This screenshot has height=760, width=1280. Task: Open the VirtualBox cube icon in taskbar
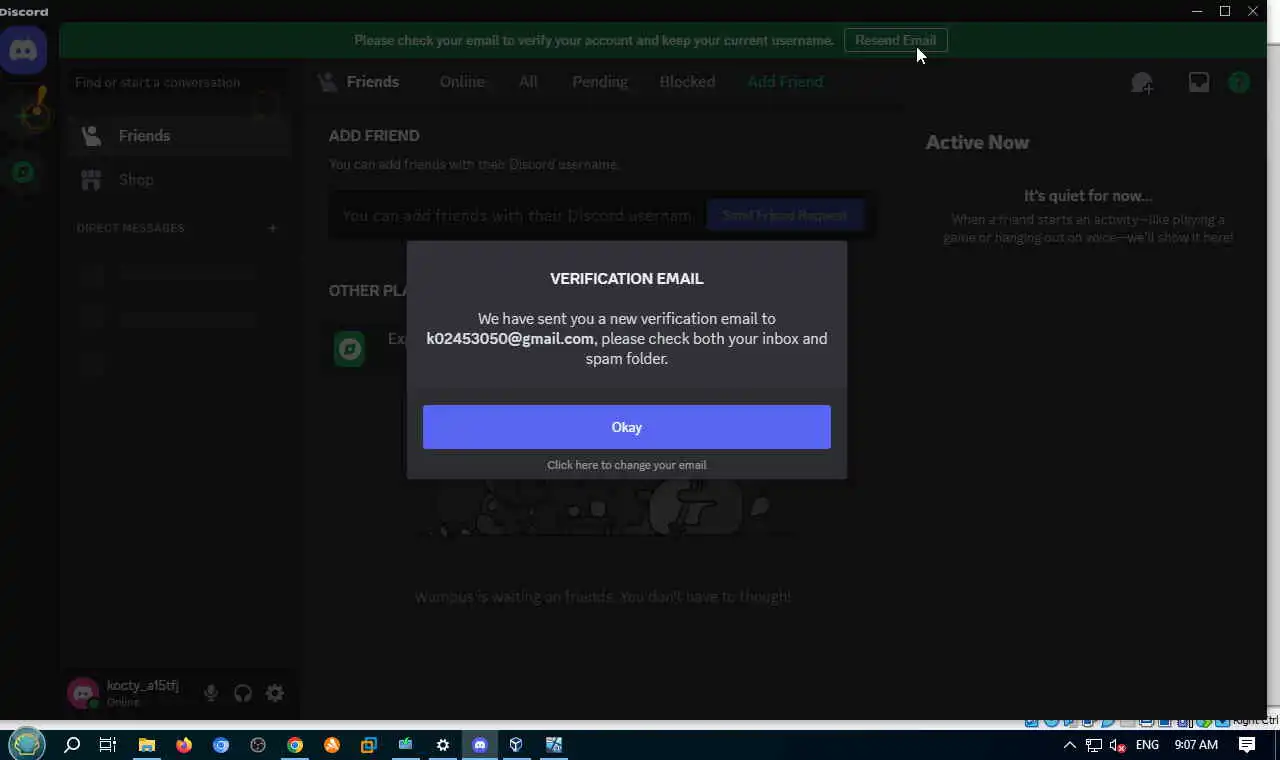pos(516,745)
